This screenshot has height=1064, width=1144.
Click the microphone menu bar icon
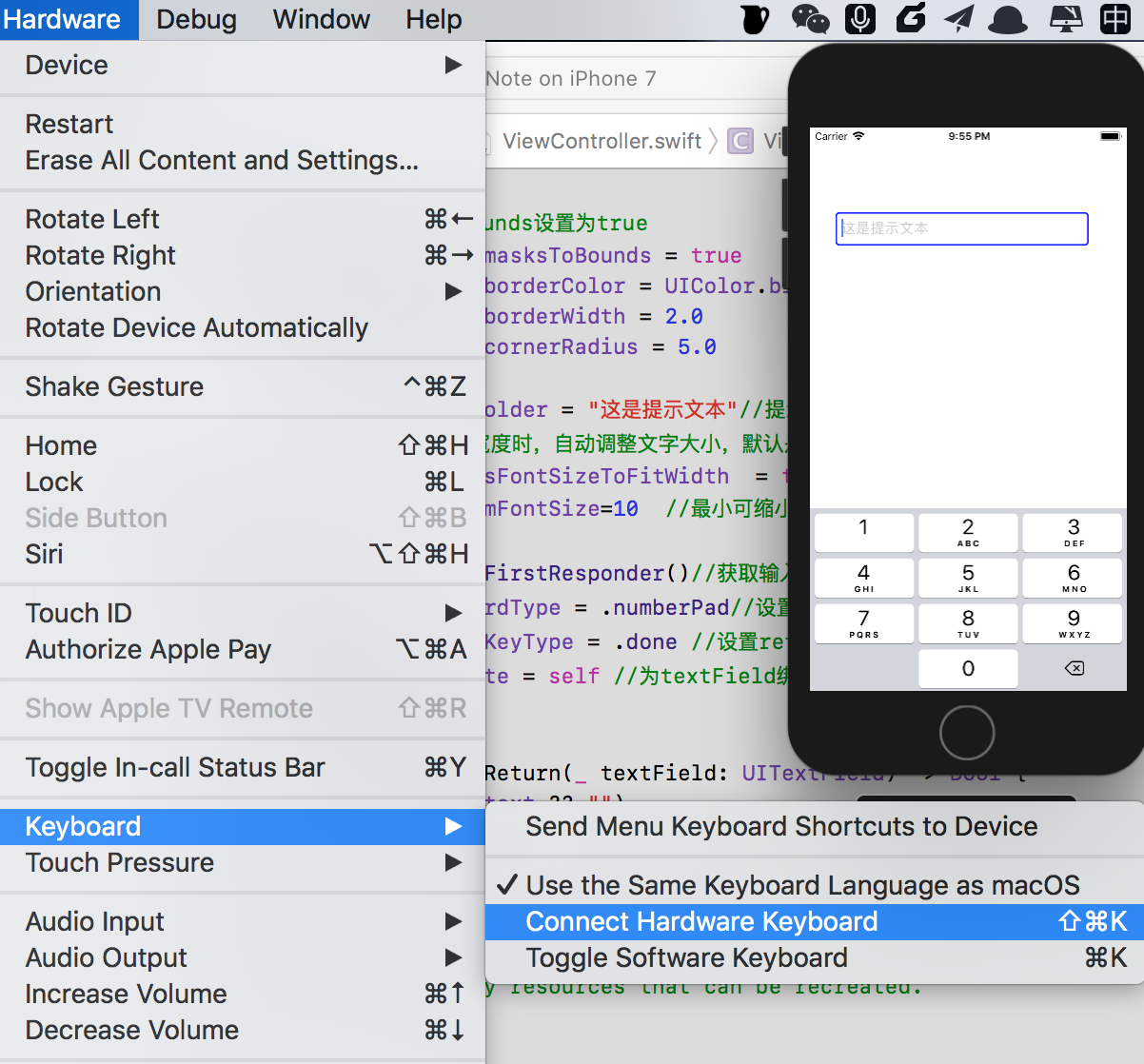(x=859, y=18)
